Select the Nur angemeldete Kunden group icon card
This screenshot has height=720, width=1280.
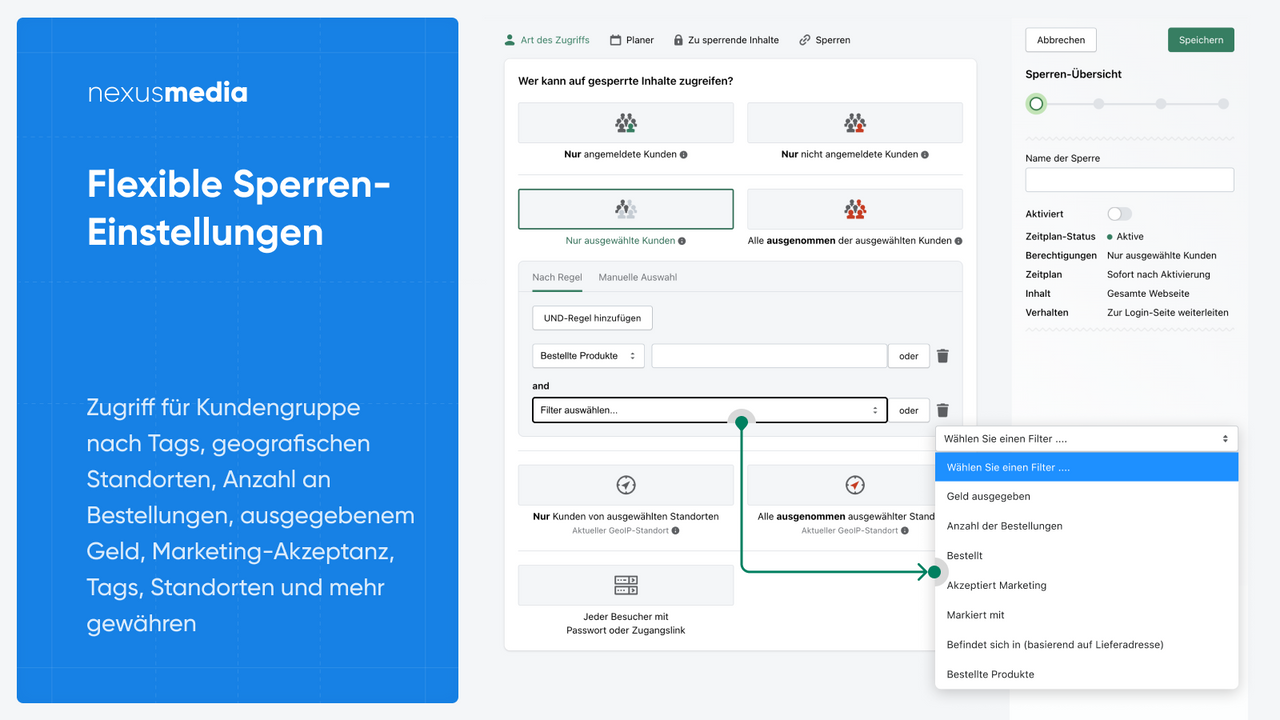[x=626, y=123]
